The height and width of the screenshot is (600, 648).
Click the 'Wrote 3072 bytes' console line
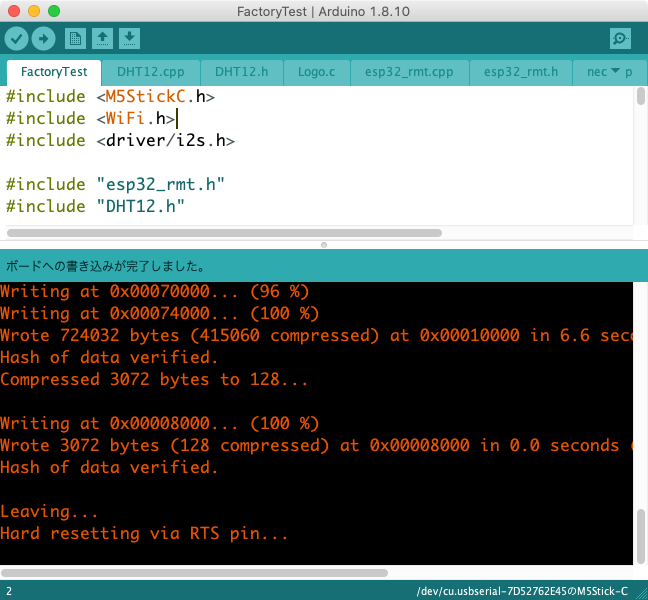pyautogui.click(x=316, y=445)
